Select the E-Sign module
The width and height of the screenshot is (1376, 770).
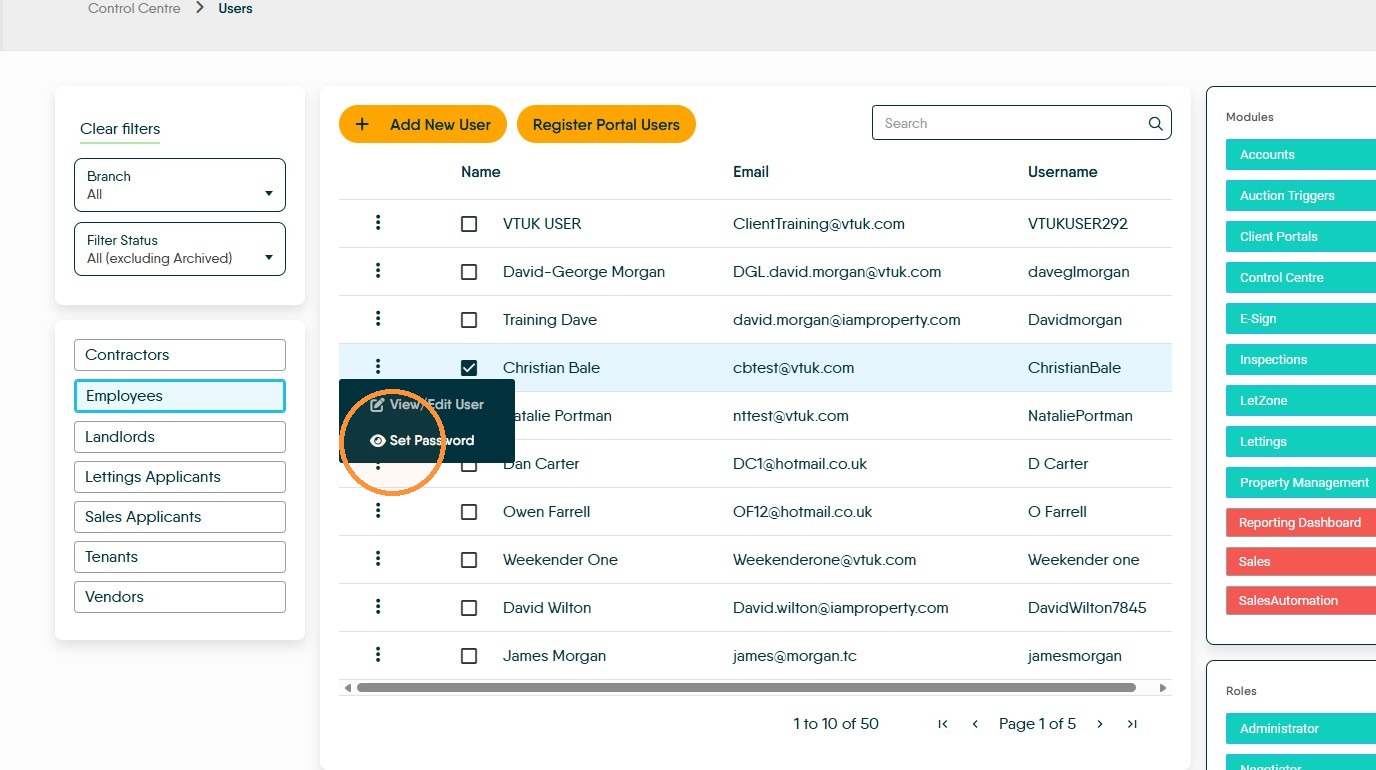pos(1301,319)
